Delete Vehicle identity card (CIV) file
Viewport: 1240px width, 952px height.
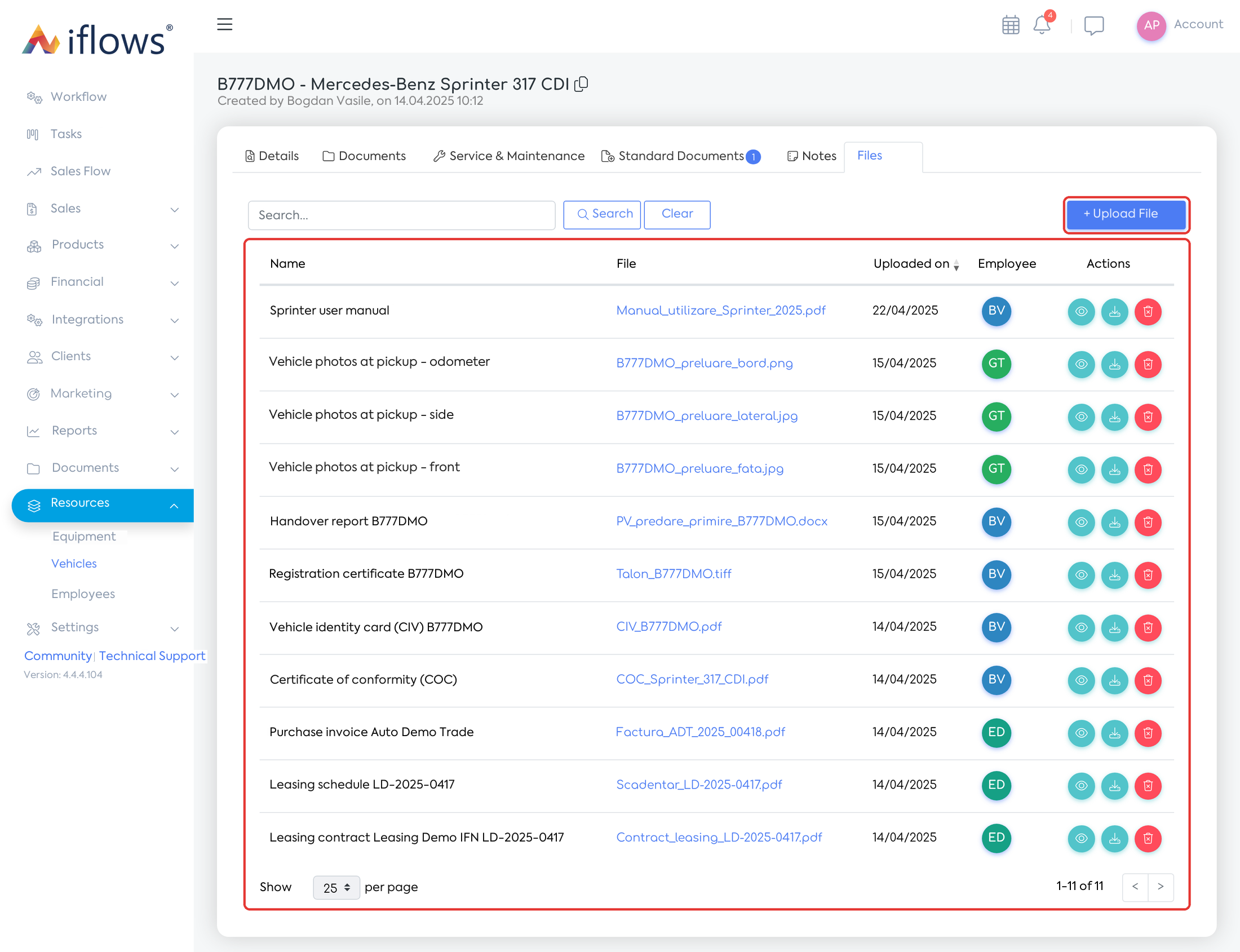1148,628
